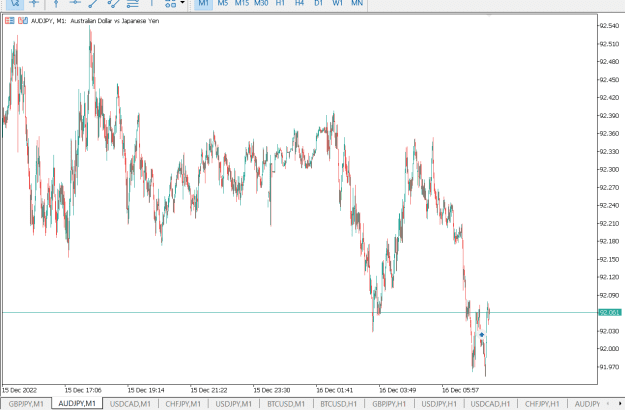Click the 91.970 price scale label
This screenshot has width=625, height=410.
coord(610,367)
